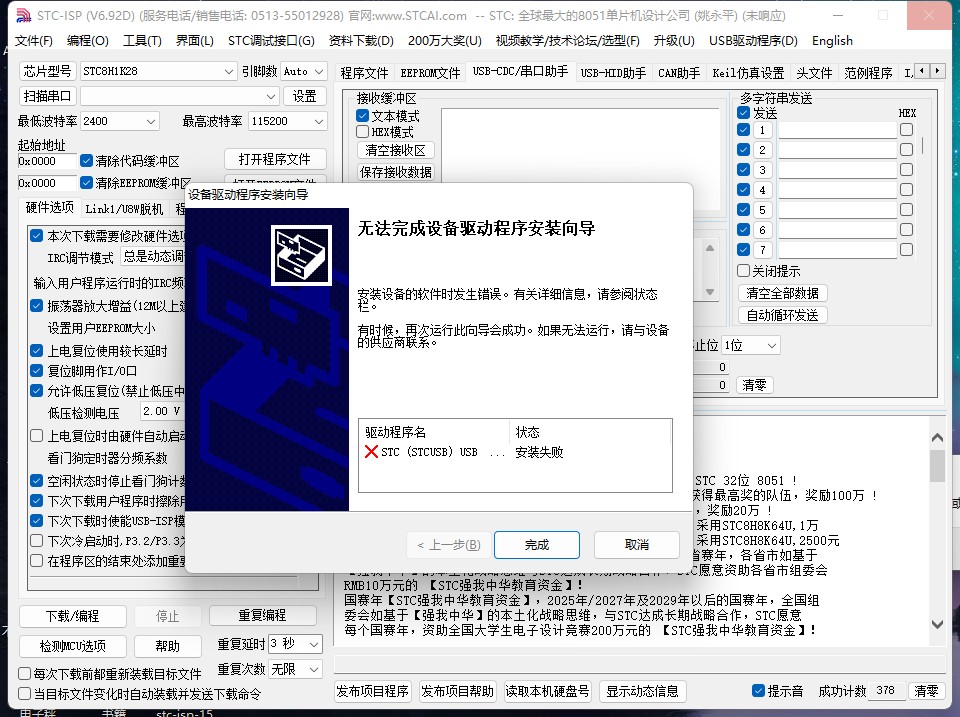Toggle multi-string 发送 checkbox
Image resolution: width=960 pixels, height=717 pixels.
click(x=743, y=113)
